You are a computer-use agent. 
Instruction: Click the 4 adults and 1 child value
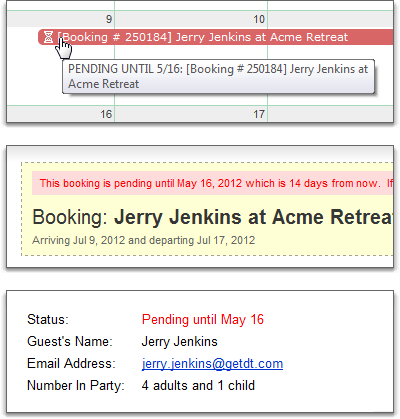point(198,385)
